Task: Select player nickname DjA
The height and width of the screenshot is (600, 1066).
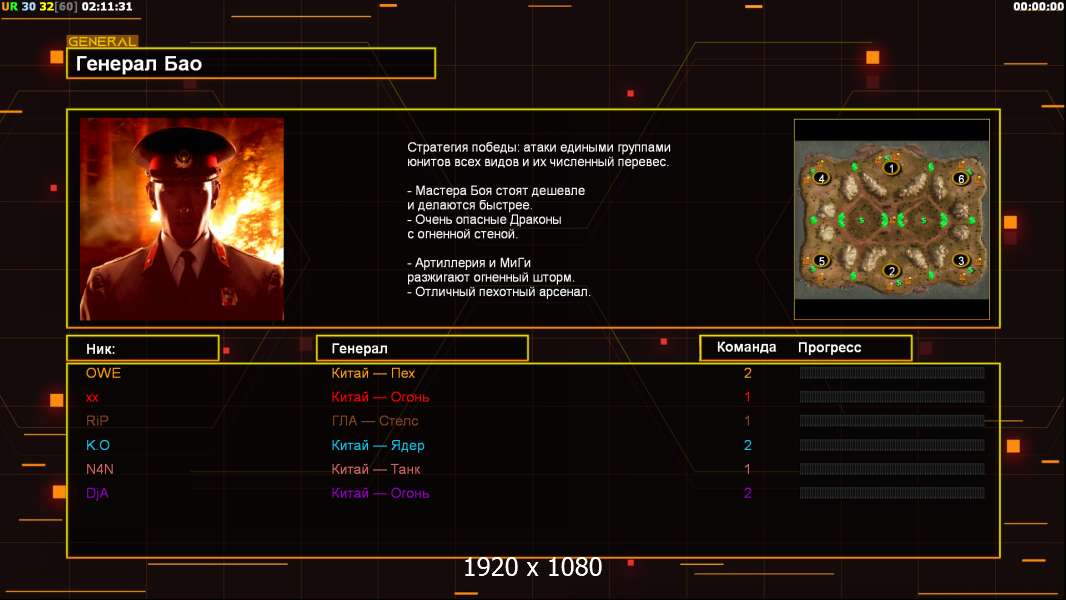Action: coord(97,493)
